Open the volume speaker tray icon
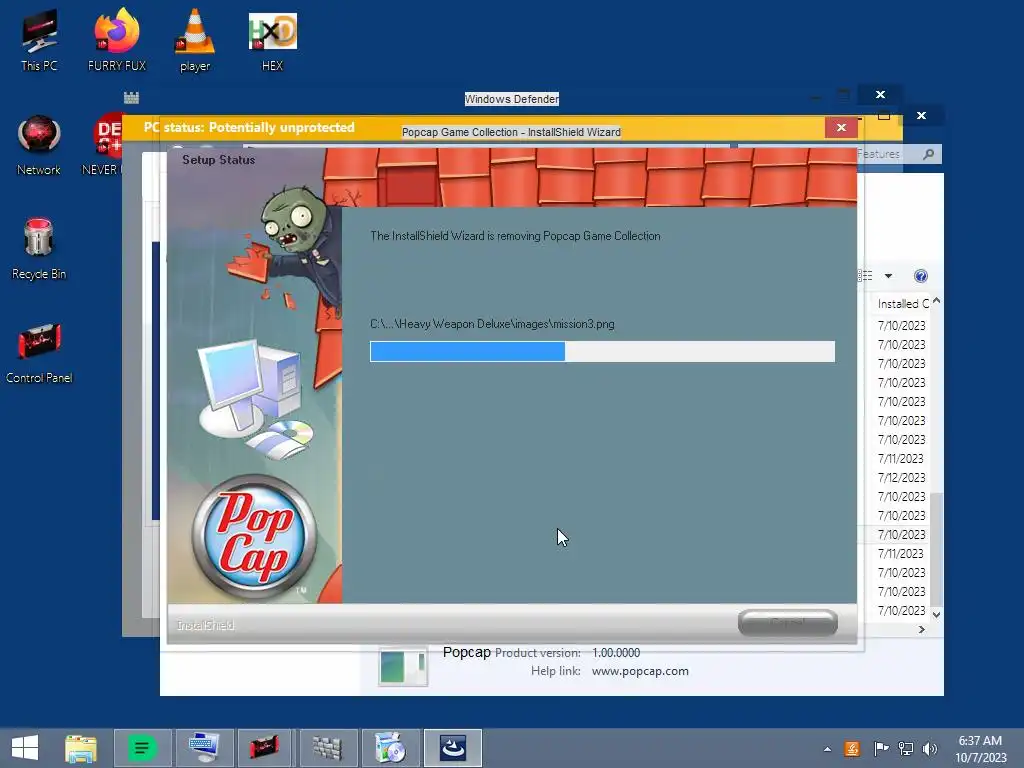This screenshot has height=768, width=1024. coord(929,748)
